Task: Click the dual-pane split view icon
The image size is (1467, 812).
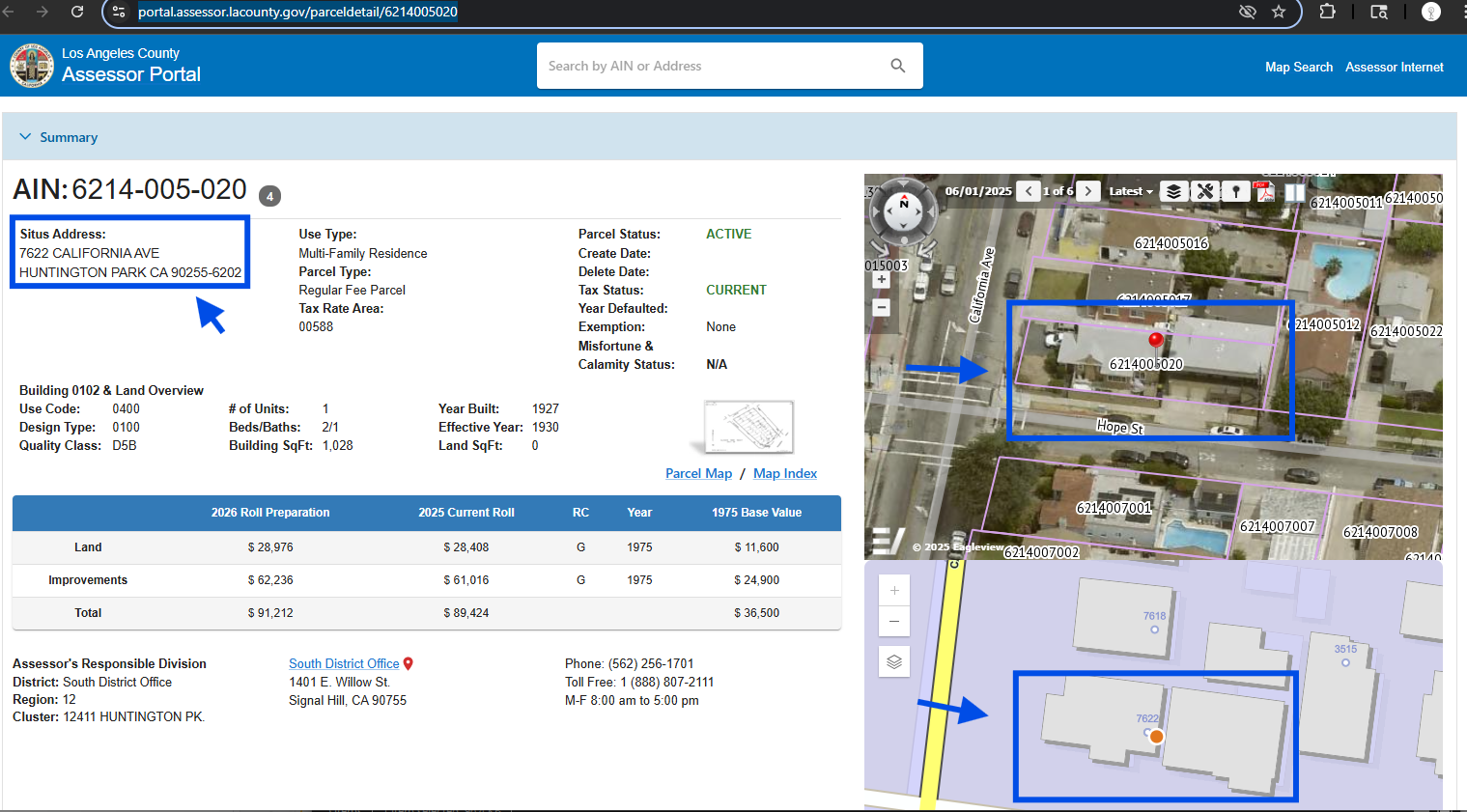Action: 1294,191
